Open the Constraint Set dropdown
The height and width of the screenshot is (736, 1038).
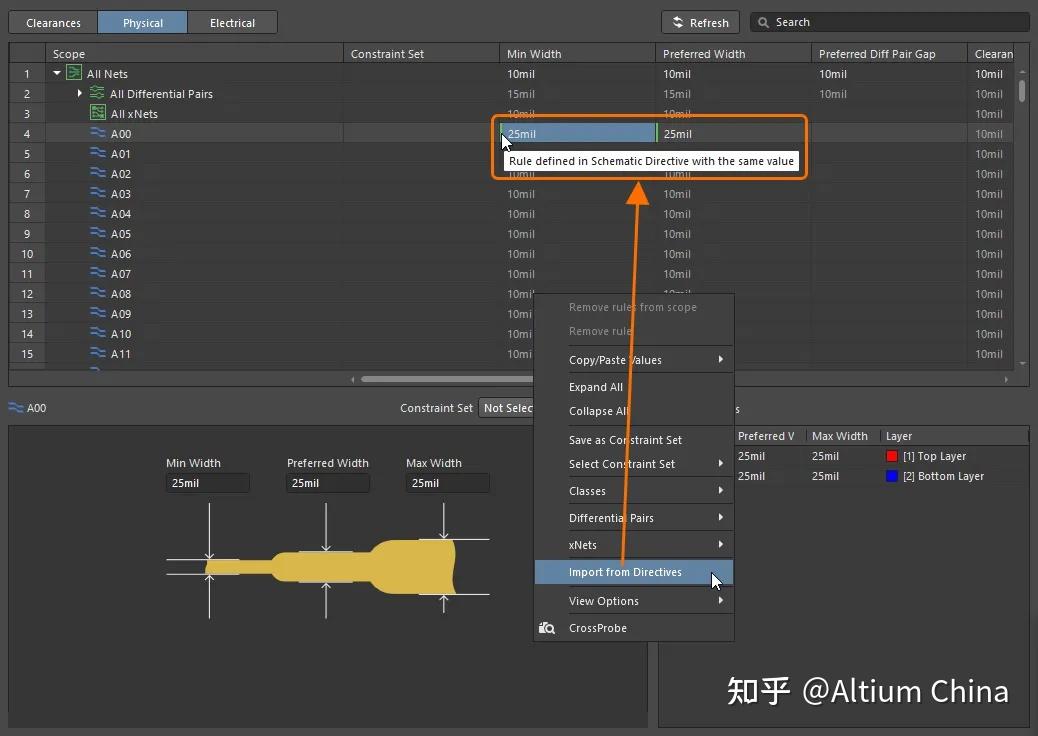point(506,408)
